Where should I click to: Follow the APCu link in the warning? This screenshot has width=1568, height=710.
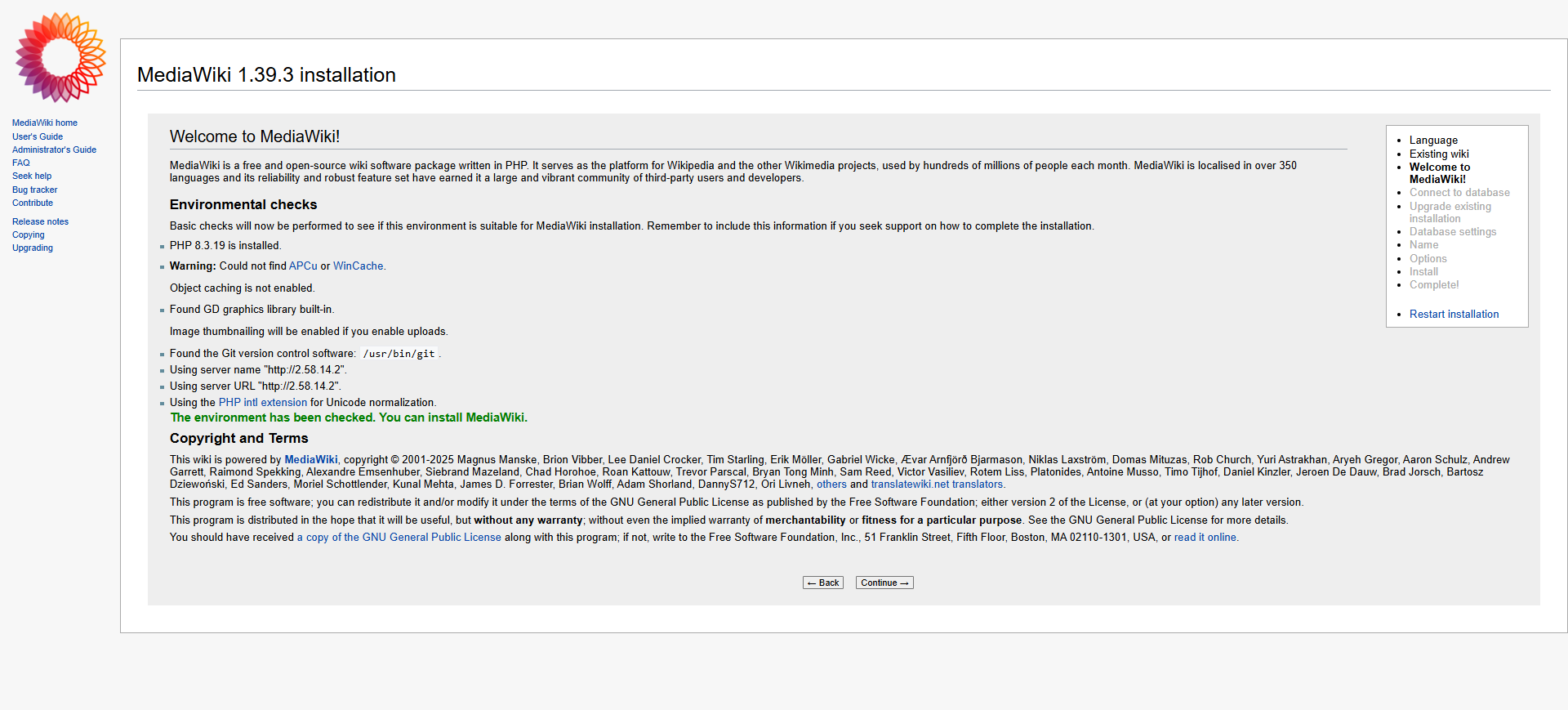tap(303, 266)
